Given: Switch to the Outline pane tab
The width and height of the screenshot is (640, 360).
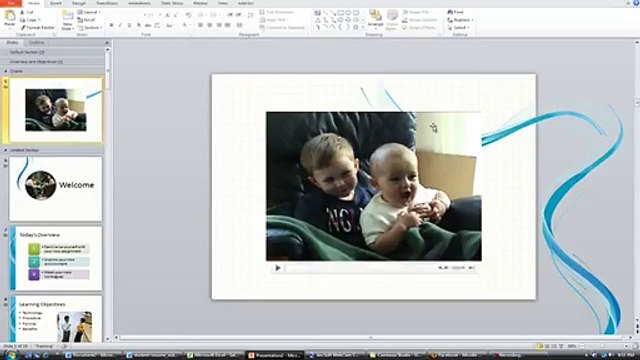Looking at the screenshot, I should click(x=36, y=42).
